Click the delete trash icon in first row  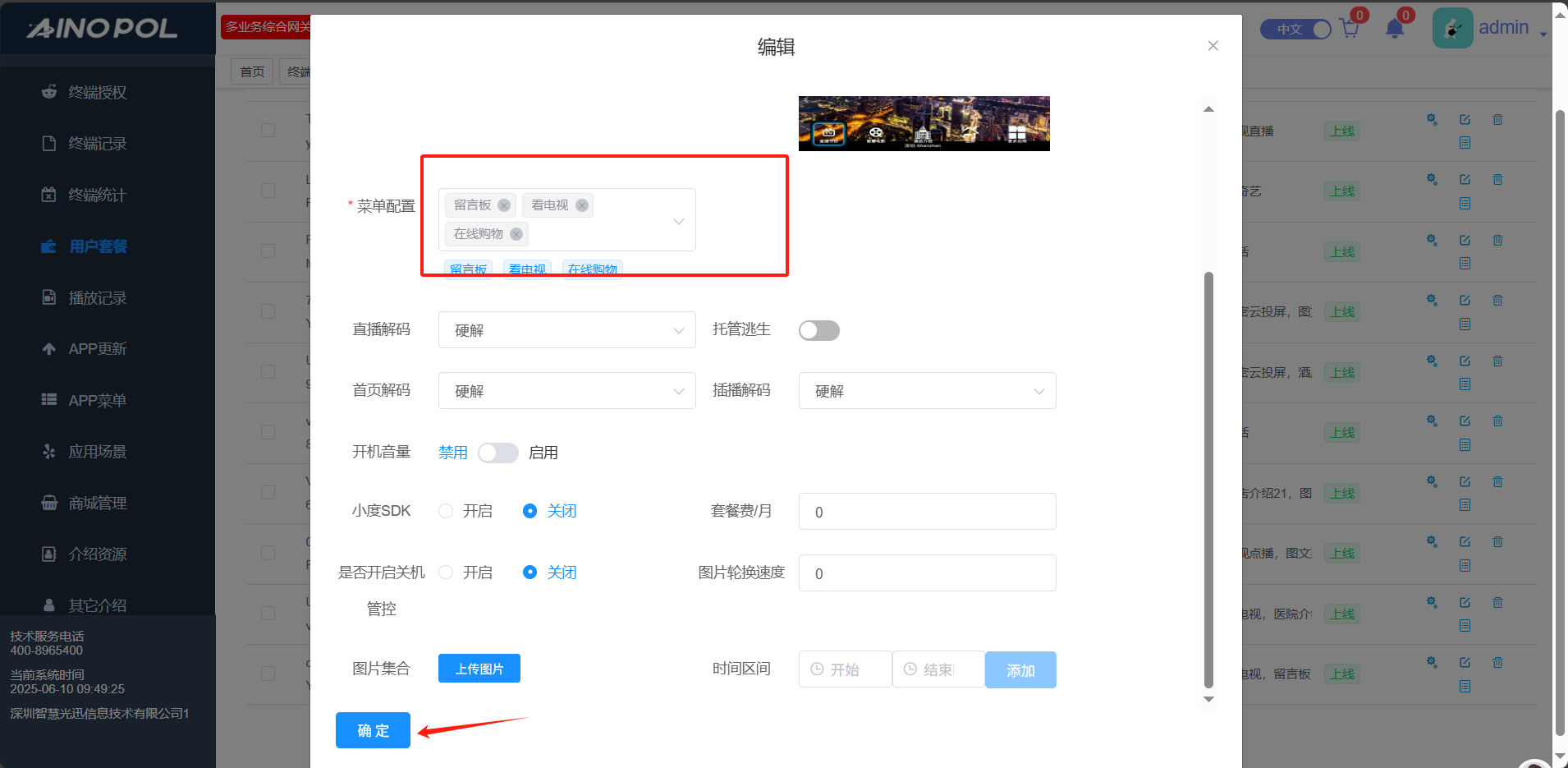(x=1497, y=120)
